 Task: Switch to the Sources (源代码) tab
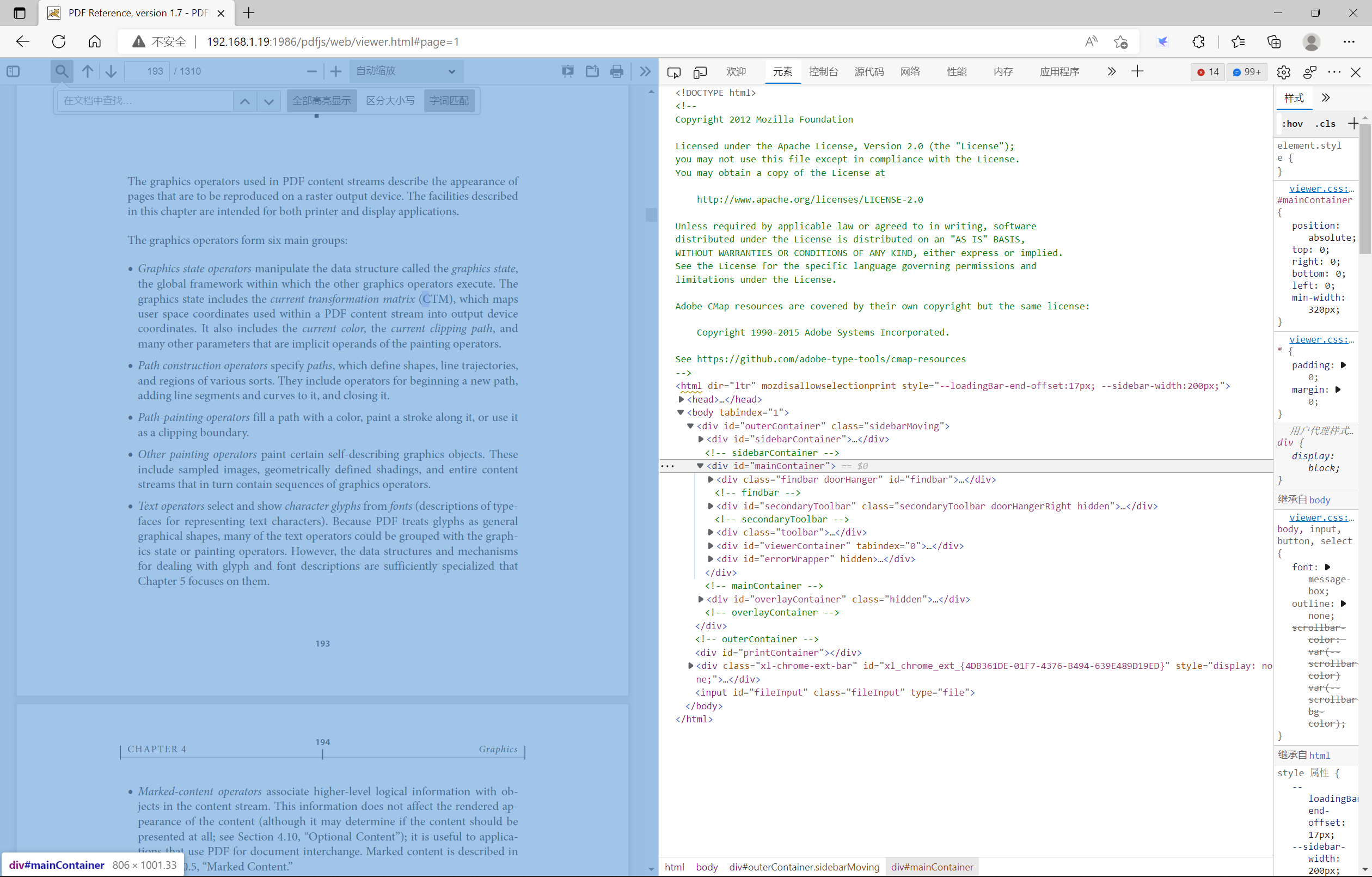pyautogui.click(x=869, y=72)
